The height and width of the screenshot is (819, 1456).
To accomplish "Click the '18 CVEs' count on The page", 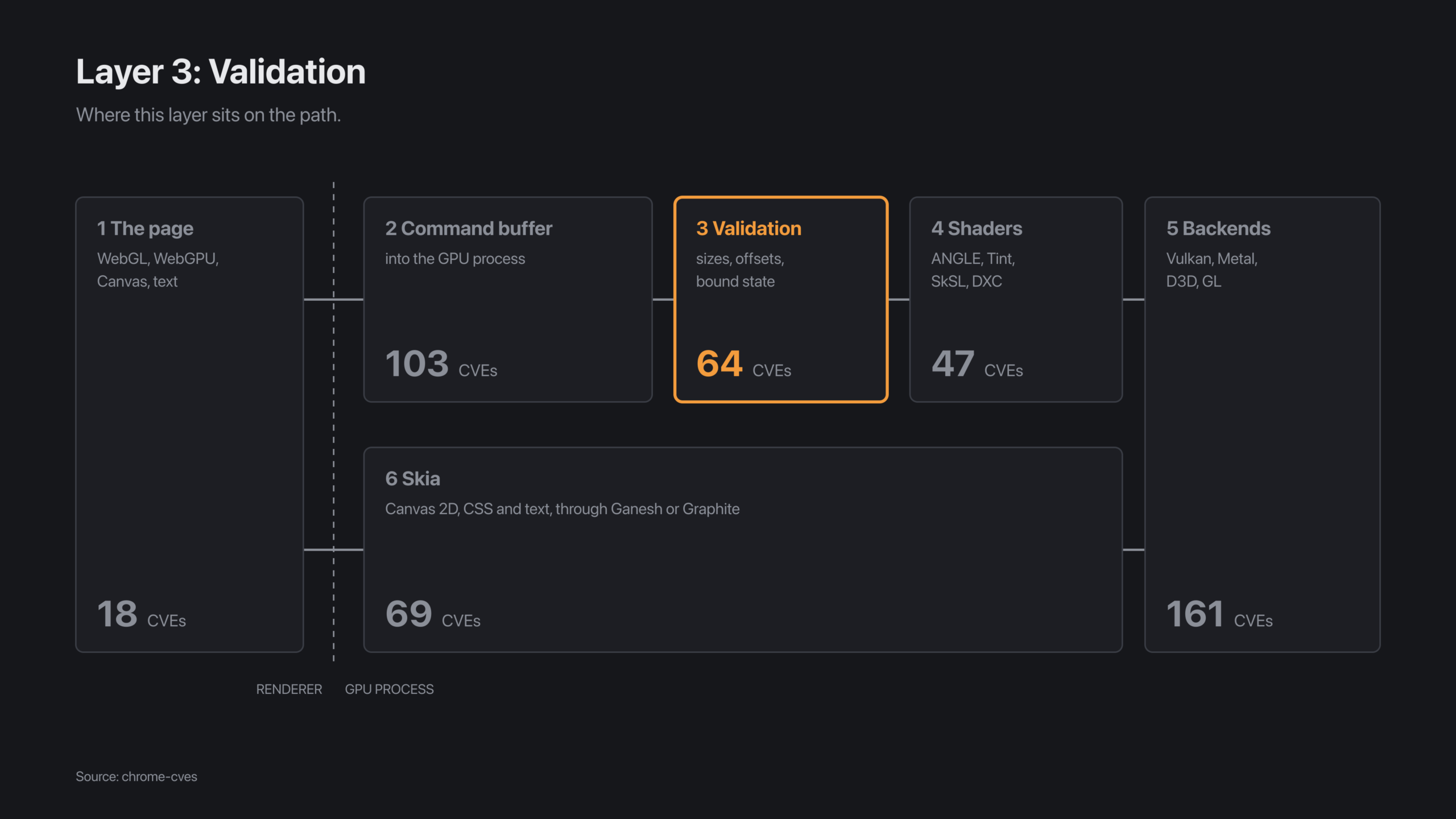I will [x=142, y=614].
